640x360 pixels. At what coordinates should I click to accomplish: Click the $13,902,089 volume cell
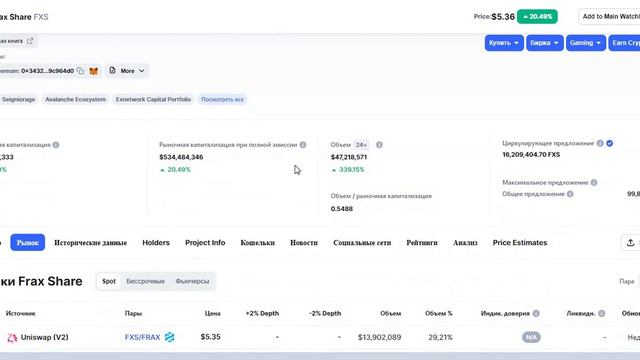pyautogui.click(x=380, y=338)
